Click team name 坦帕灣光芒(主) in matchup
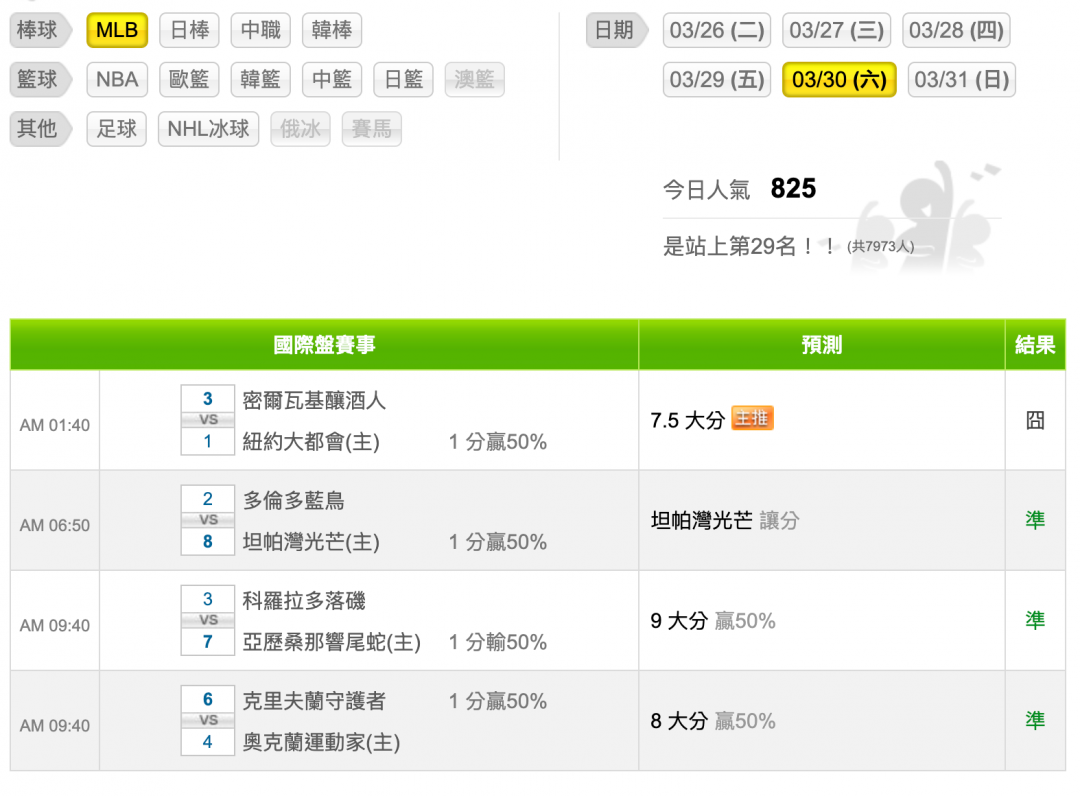 [311, 542]
